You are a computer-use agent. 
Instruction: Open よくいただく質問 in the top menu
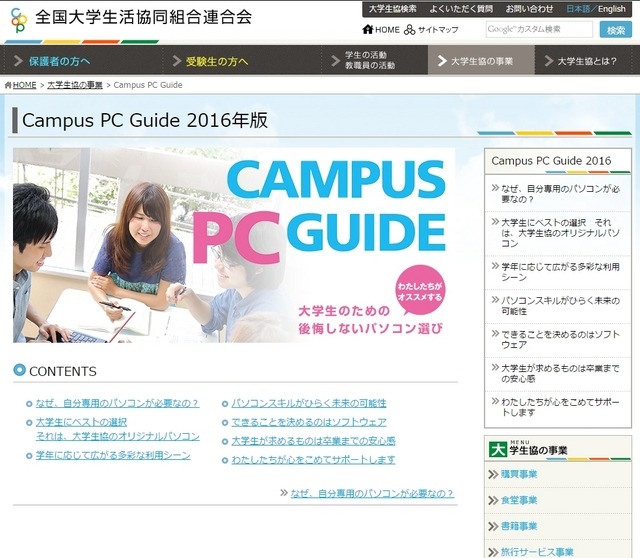461,9
